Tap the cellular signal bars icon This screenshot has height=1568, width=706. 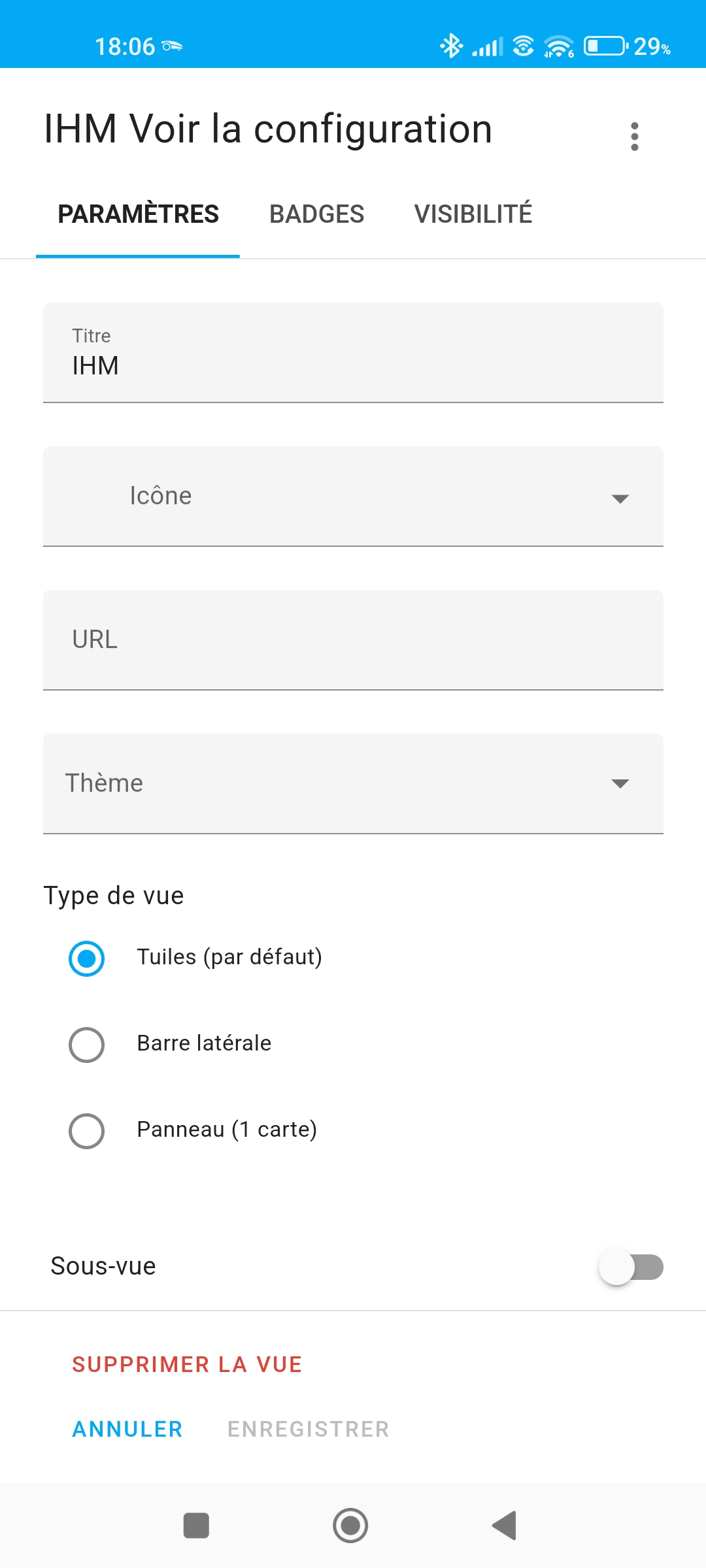(x=488, y=47)
